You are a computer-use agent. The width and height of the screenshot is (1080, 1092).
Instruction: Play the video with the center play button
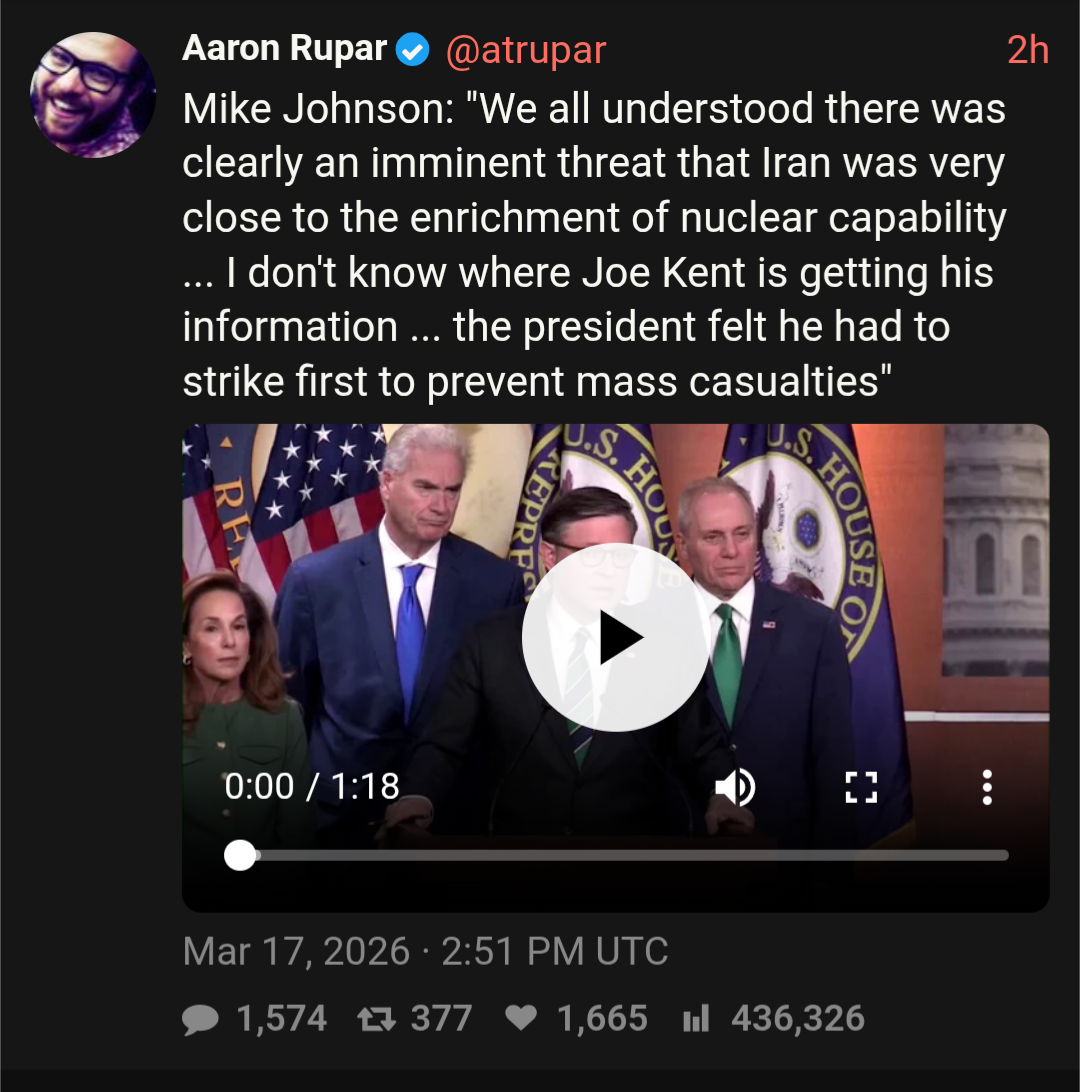tap(614, 638)
